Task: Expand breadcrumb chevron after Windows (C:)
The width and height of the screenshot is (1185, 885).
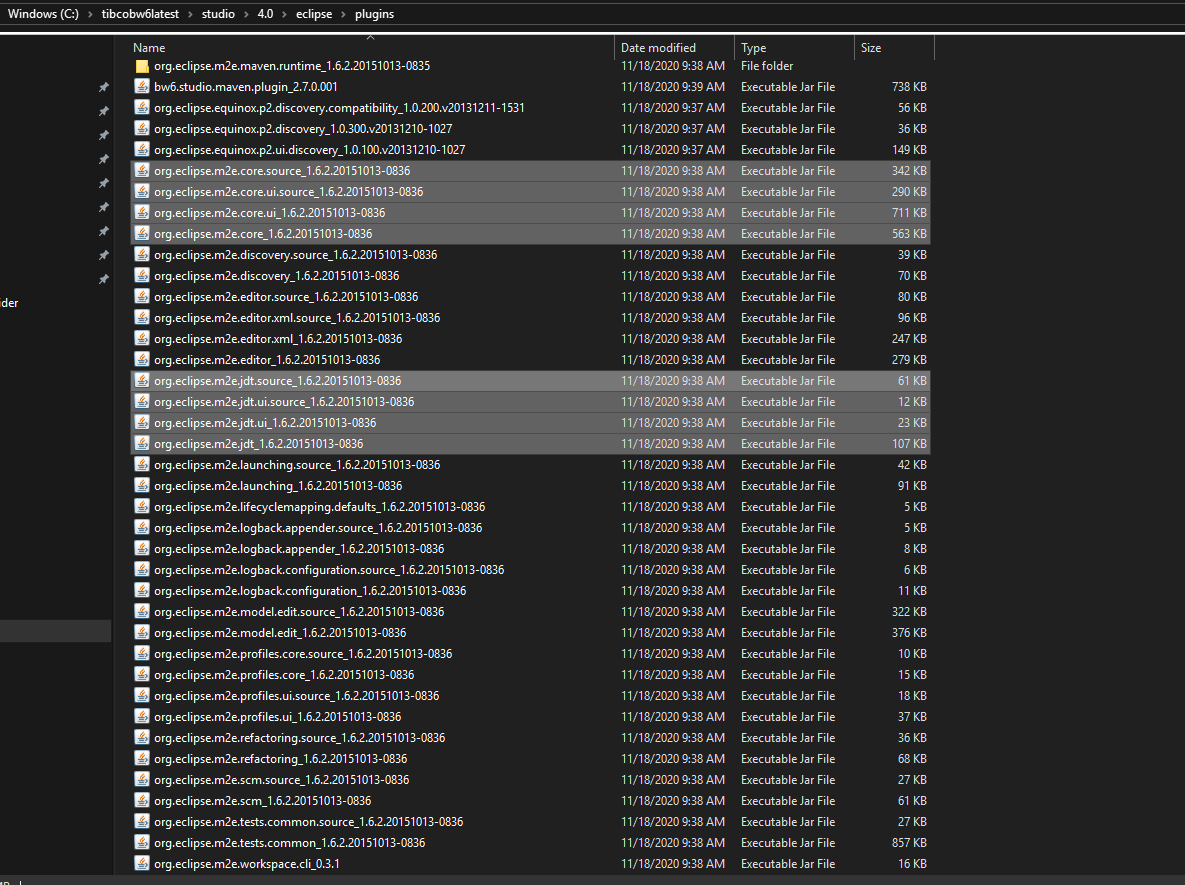Action: tap(90, 14)
